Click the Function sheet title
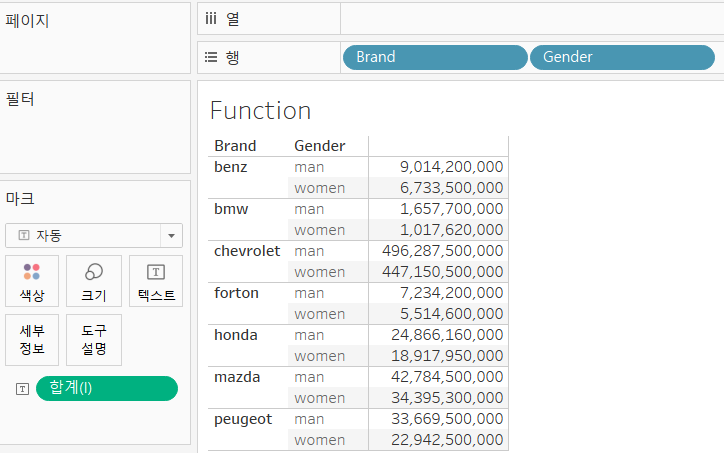 (x=260, y=111)
